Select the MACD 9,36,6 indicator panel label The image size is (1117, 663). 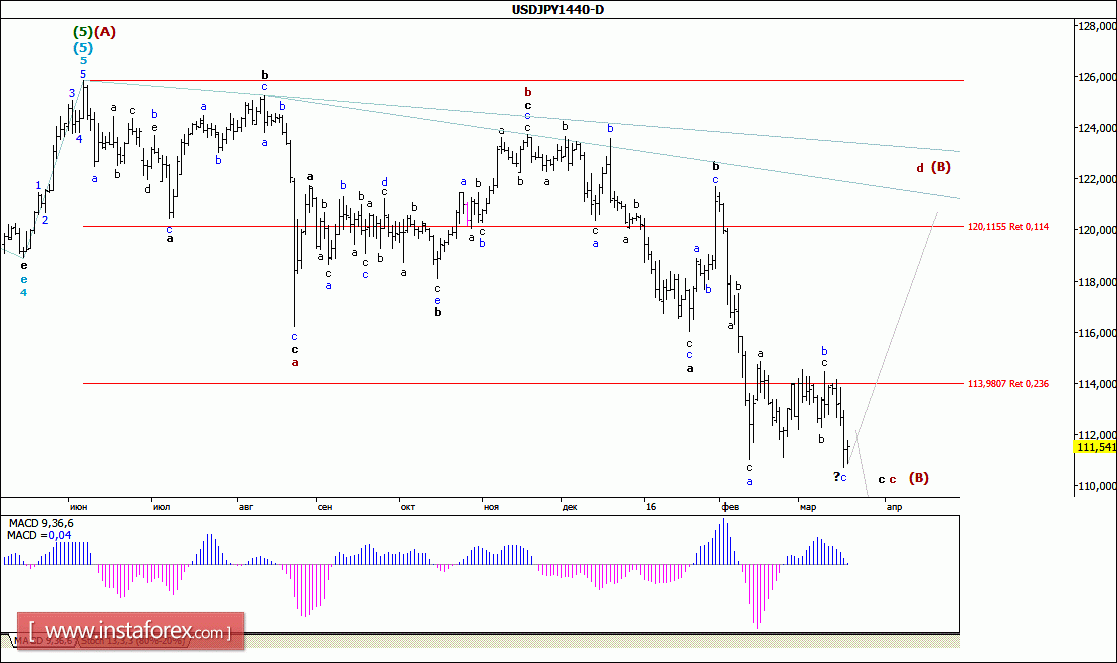pyautogui.click(x=41, y=523)
